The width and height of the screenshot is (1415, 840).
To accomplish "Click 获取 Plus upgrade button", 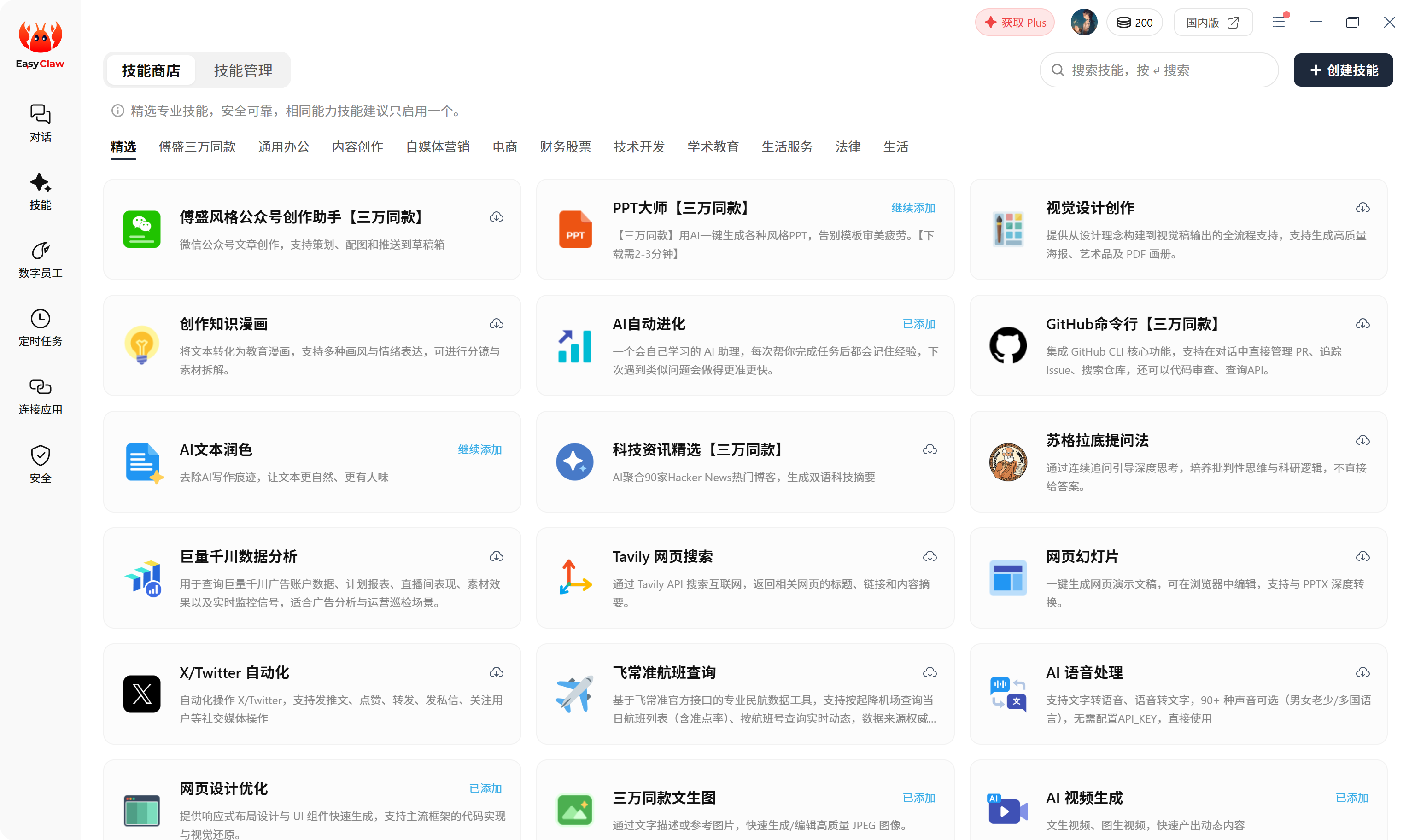I will coord(1014,23).
